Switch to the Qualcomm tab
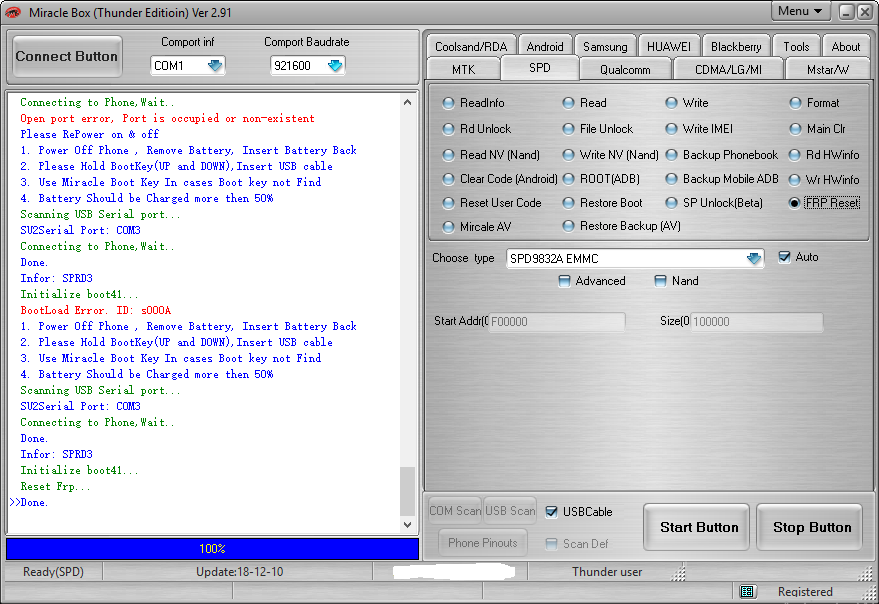The height and width of the screenshot is (604, 879). [x=625, y=70]
